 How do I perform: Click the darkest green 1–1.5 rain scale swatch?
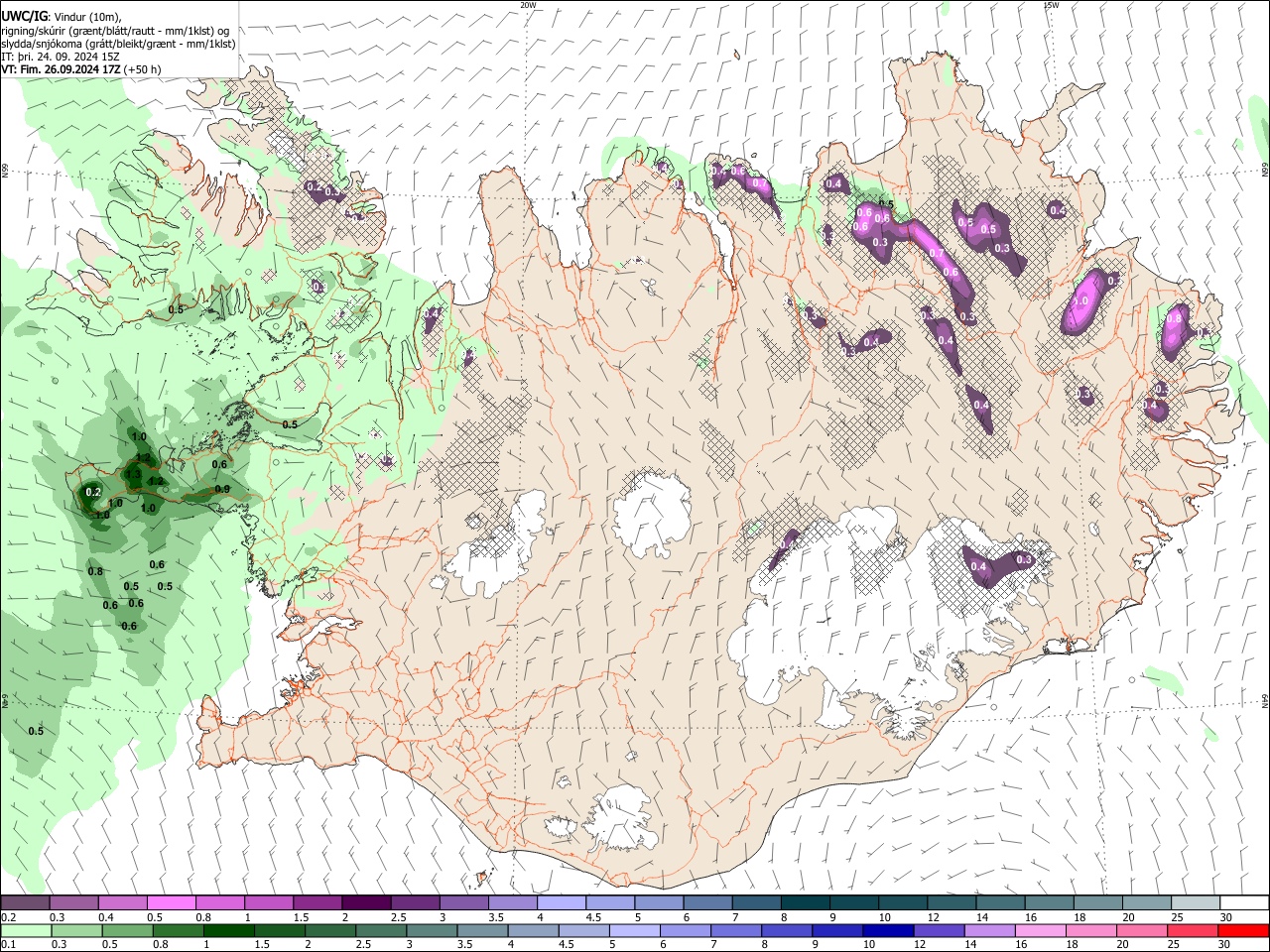pyautogui.click(x=229, y=930)
